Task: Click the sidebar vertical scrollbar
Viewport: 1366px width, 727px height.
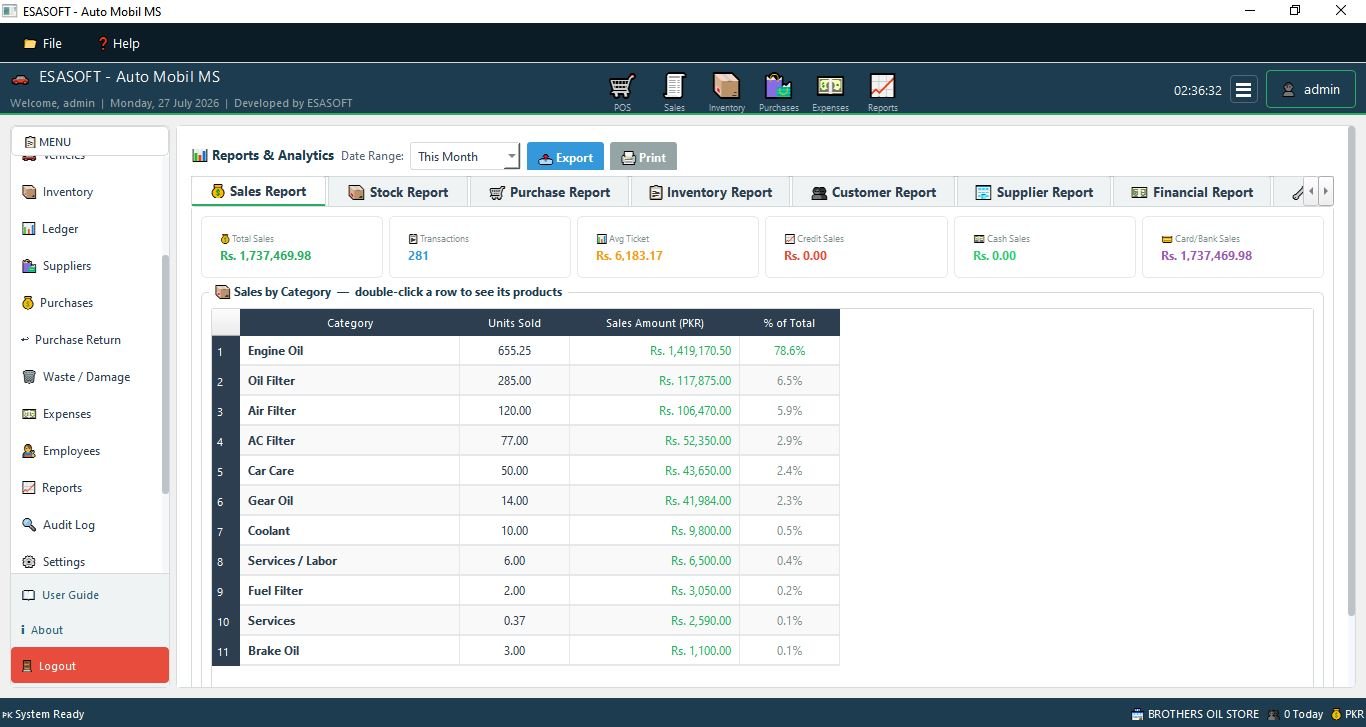Action: point(165,374)
